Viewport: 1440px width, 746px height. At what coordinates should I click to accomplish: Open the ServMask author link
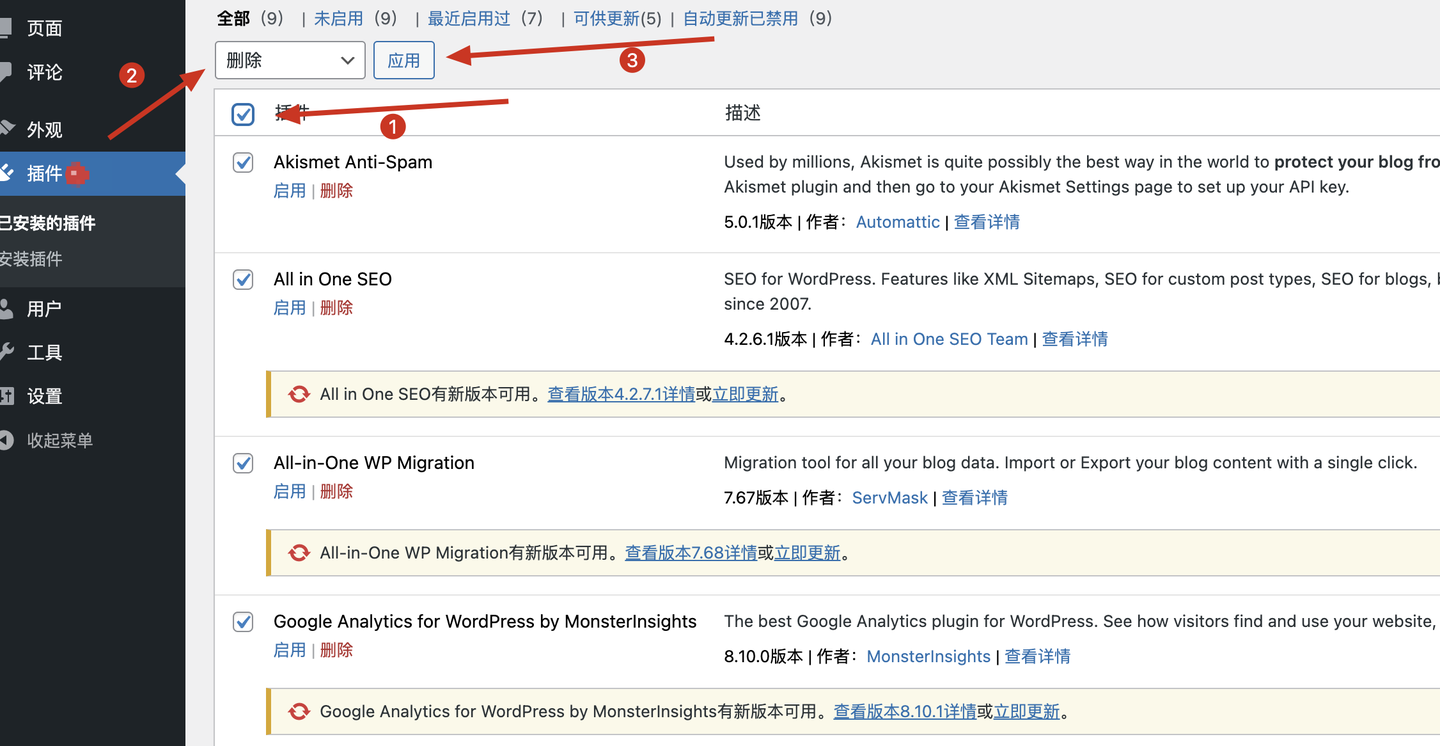(x=890, y=498)
